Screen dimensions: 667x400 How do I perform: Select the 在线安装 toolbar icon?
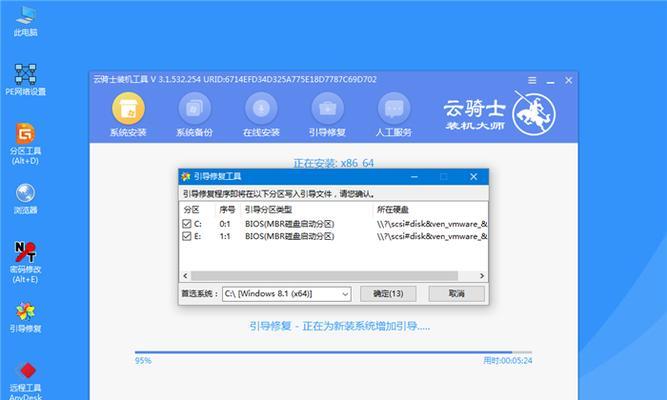261,115
